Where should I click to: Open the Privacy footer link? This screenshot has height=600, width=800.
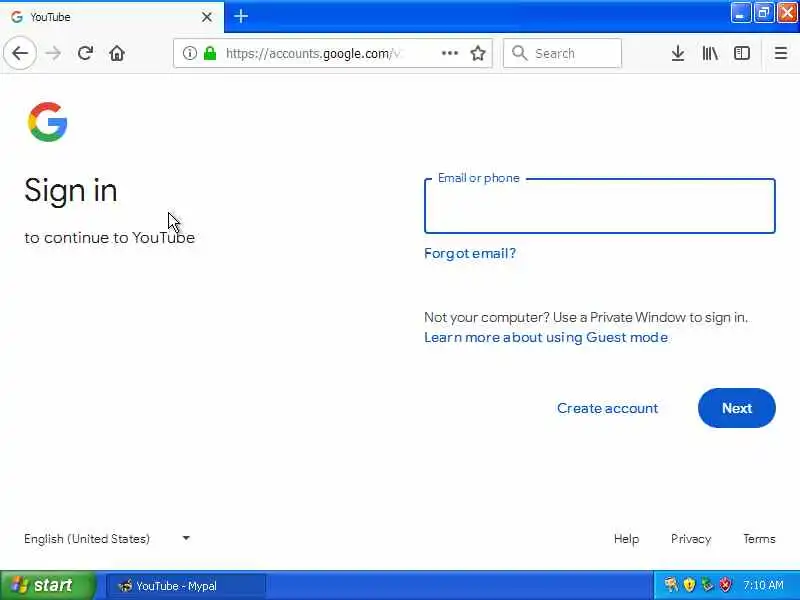(x=691, y=539)
